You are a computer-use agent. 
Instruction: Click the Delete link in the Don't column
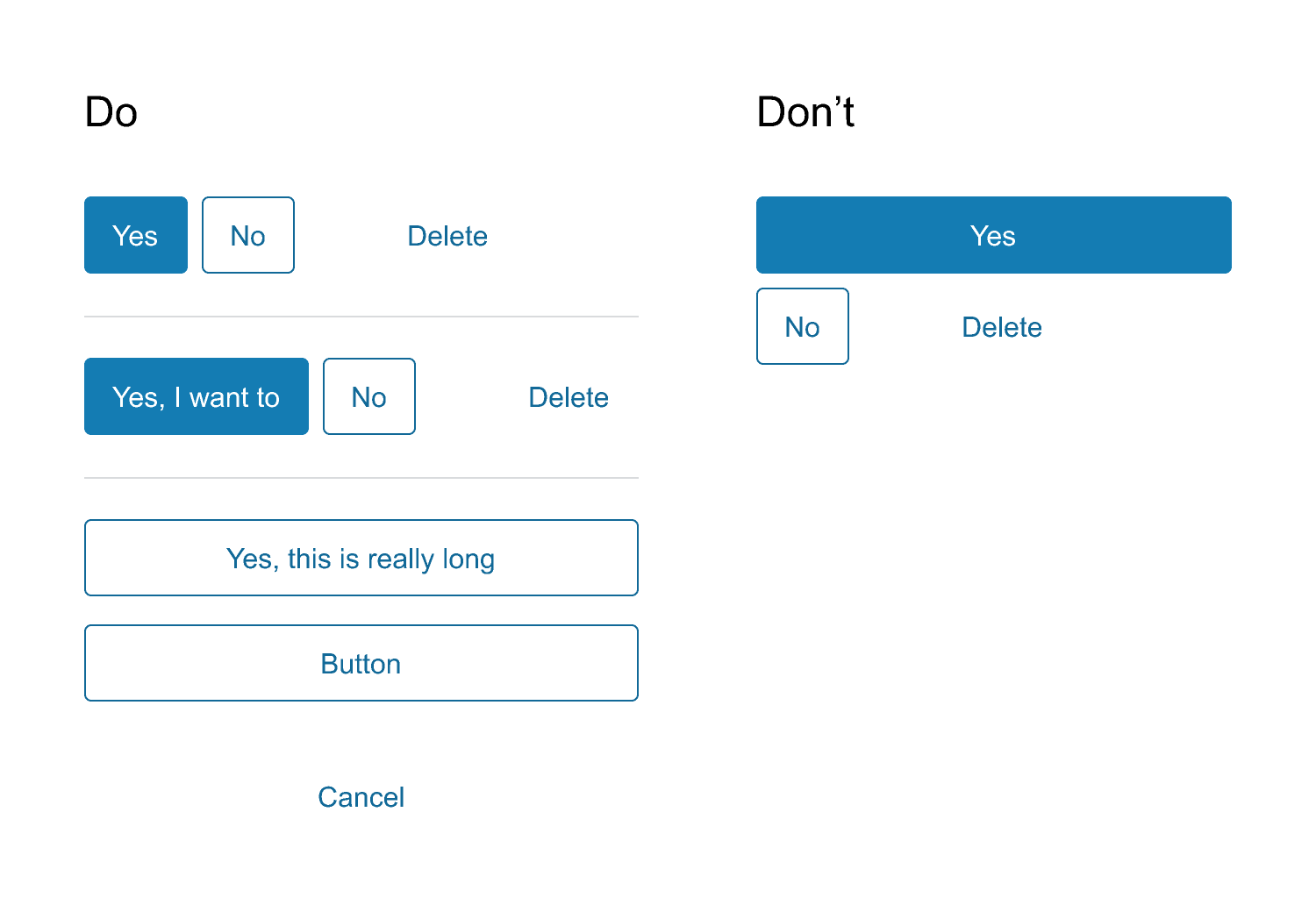(1001, 326)
